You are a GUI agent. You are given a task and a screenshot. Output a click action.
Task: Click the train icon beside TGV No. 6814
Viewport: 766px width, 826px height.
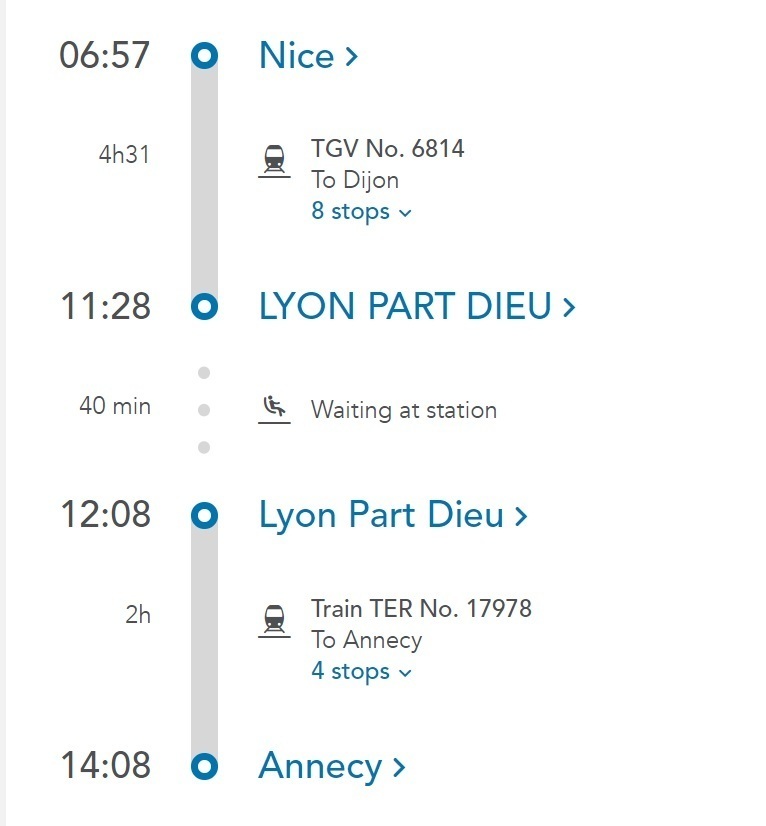274,161
